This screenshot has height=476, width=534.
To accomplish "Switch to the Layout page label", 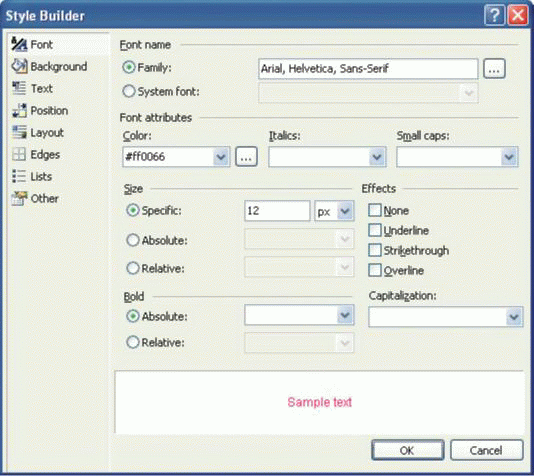I will pyautogui.click(x=47, y=133).
